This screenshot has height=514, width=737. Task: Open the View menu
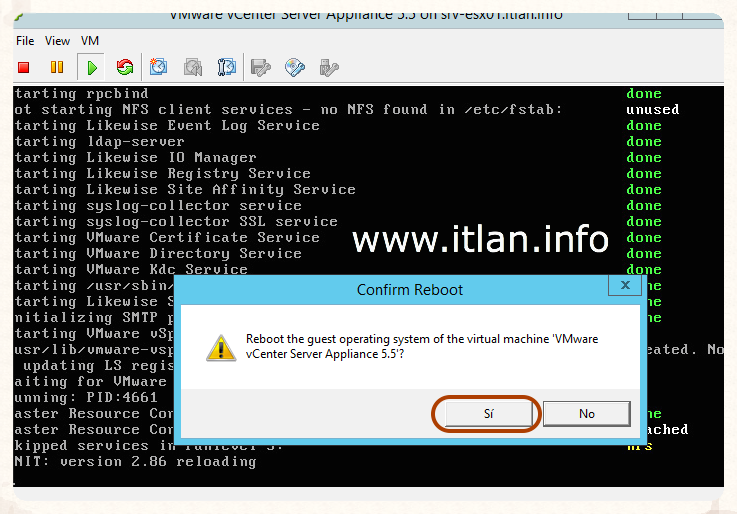[57, 41]
